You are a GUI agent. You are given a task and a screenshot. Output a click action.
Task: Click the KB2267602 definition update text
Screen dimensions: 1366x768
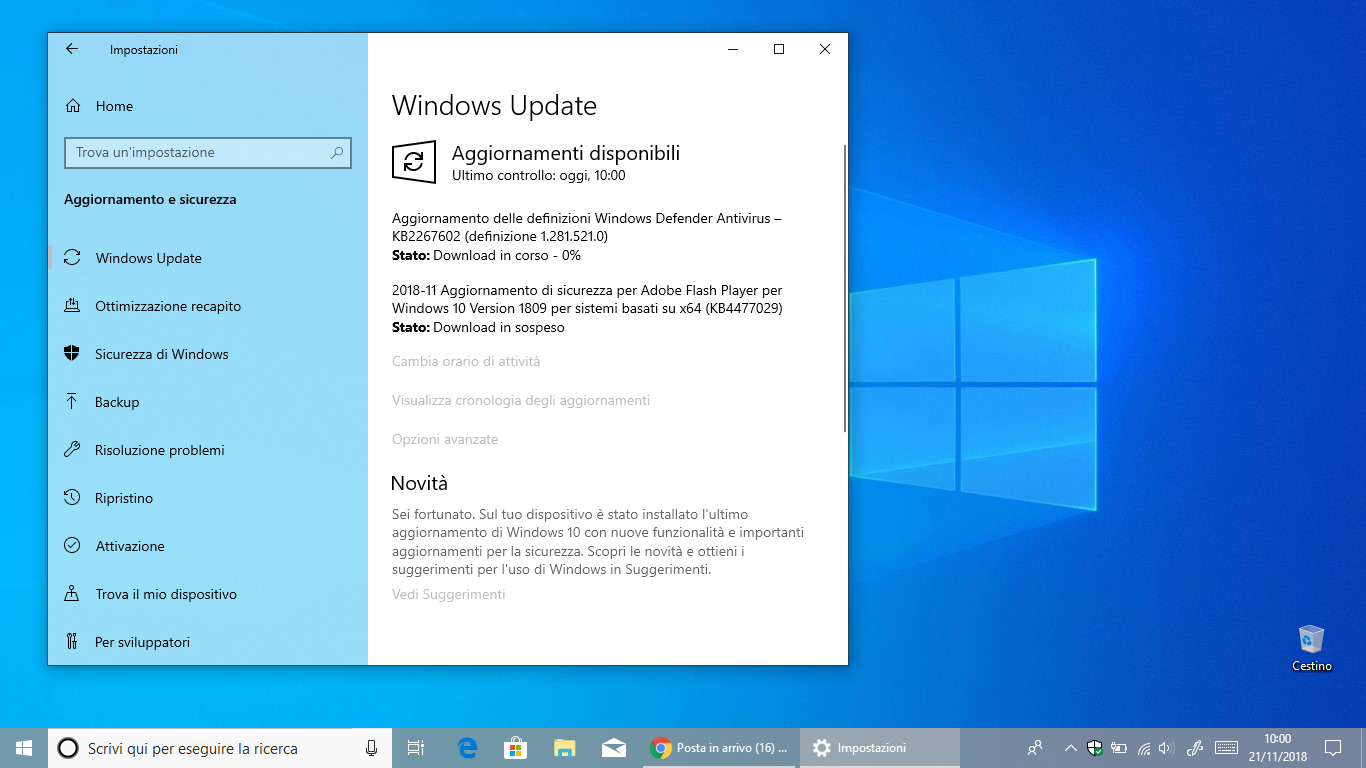pos(587,227)
